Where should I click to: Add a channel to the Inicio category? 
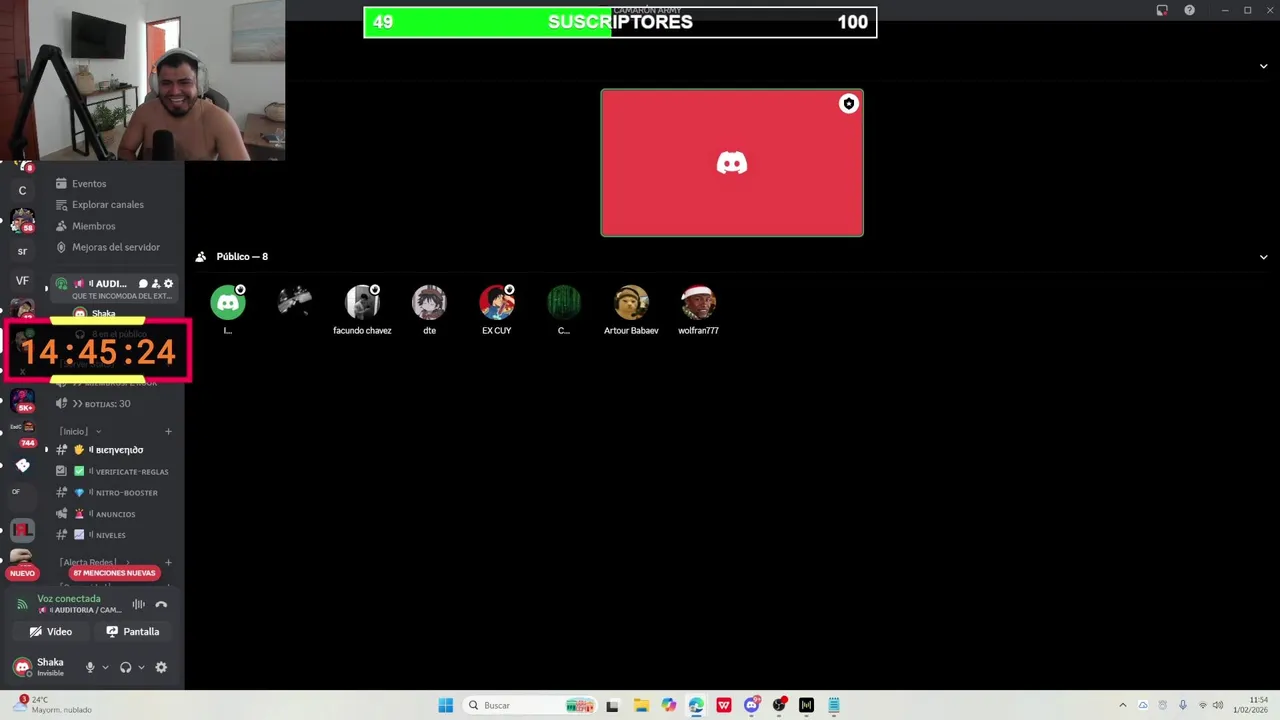coord(168,431)
